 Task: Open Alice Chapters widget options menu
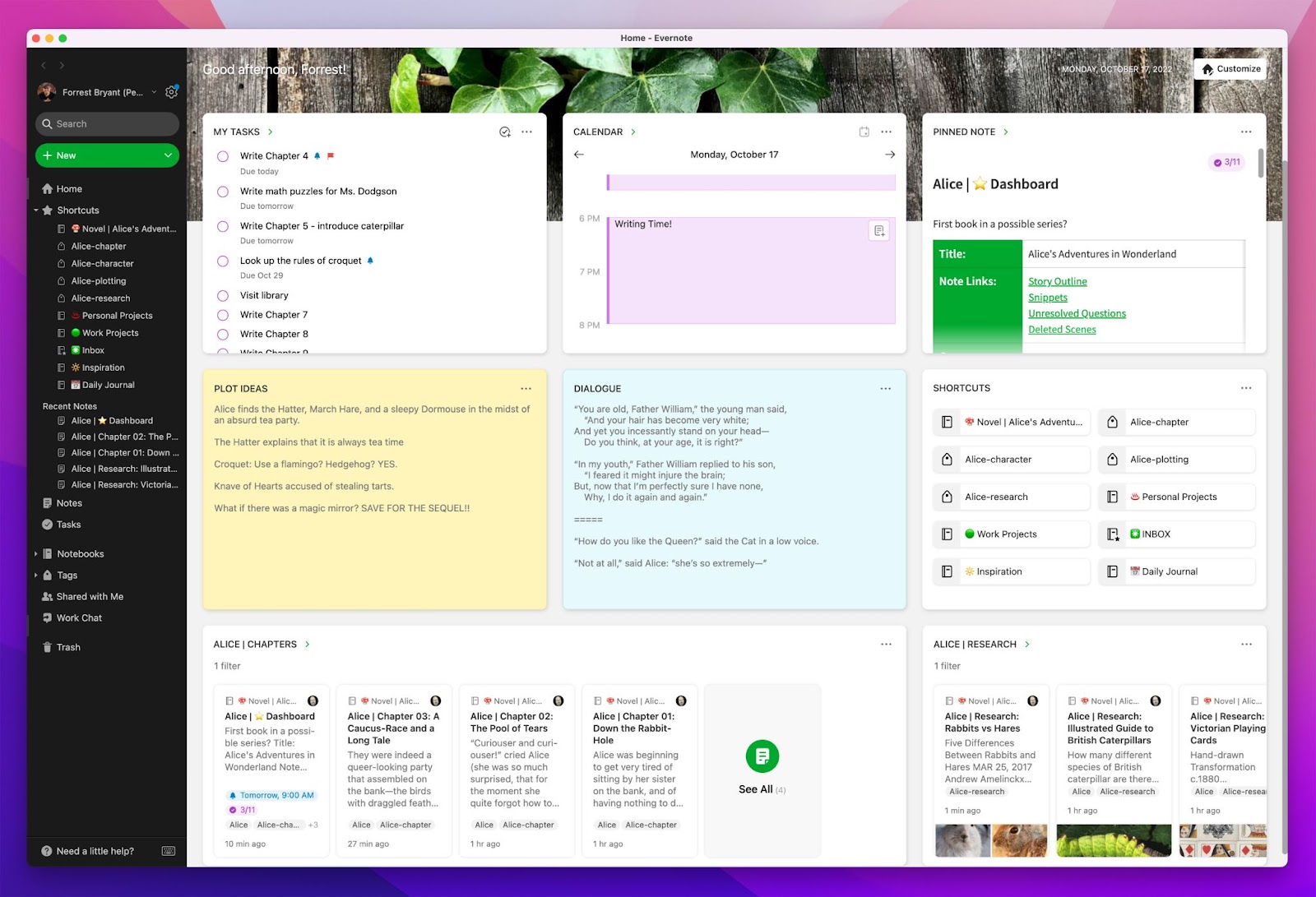(886, 644)
